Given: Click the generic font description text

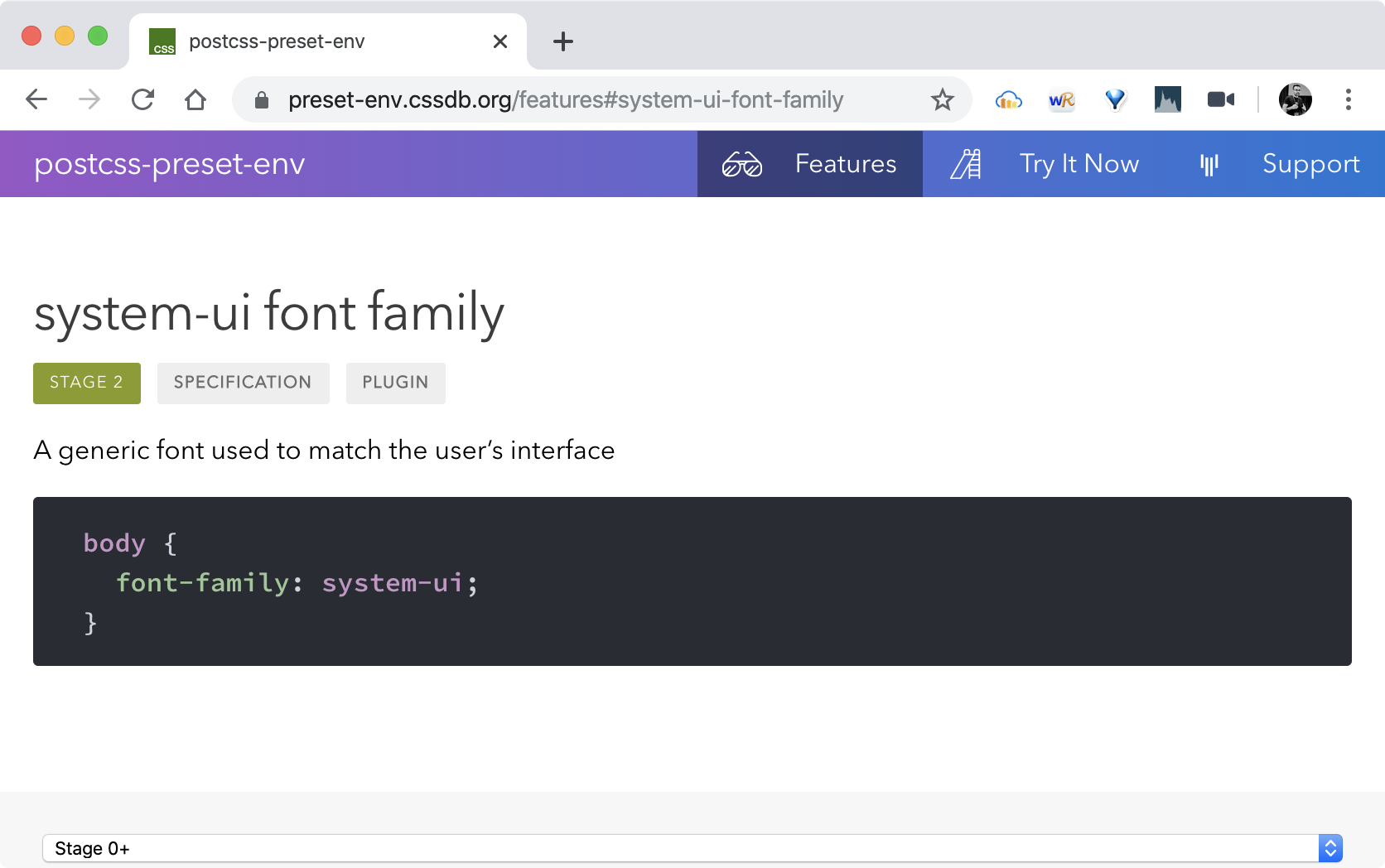Looking at the screenshot, I should click(324, 451).
